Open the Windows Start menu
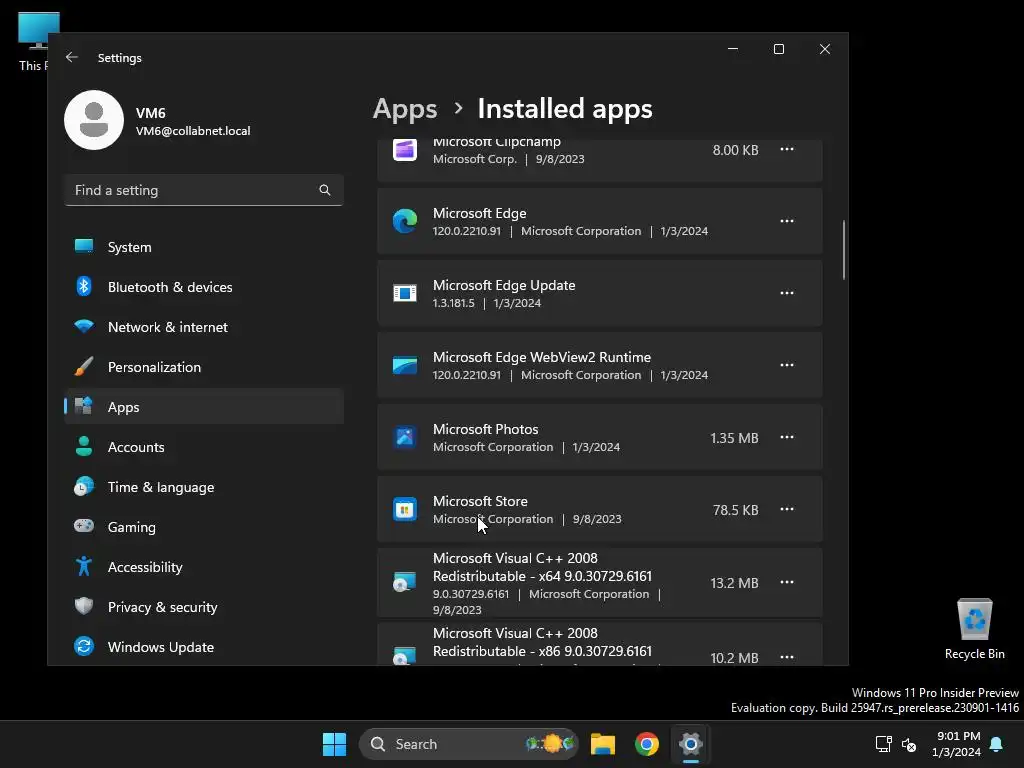 tap(334, 744)
